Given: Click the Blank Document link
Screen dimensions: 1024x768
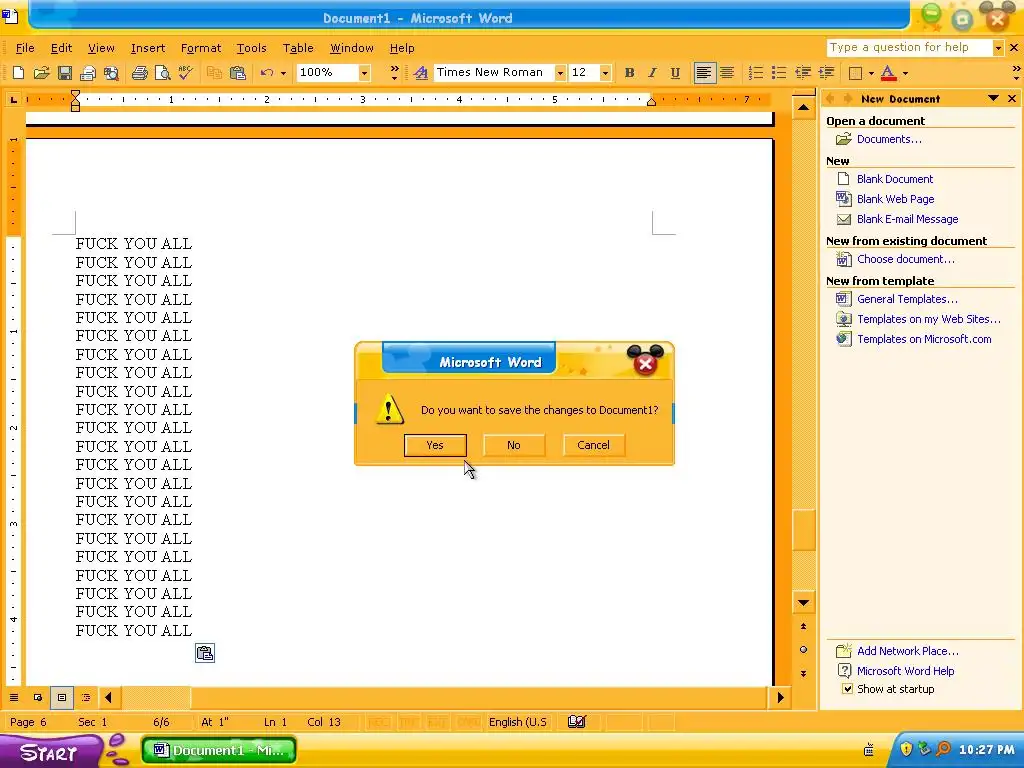Looking at the screenshot, I should pyautogui.click(x=895, y=179).
